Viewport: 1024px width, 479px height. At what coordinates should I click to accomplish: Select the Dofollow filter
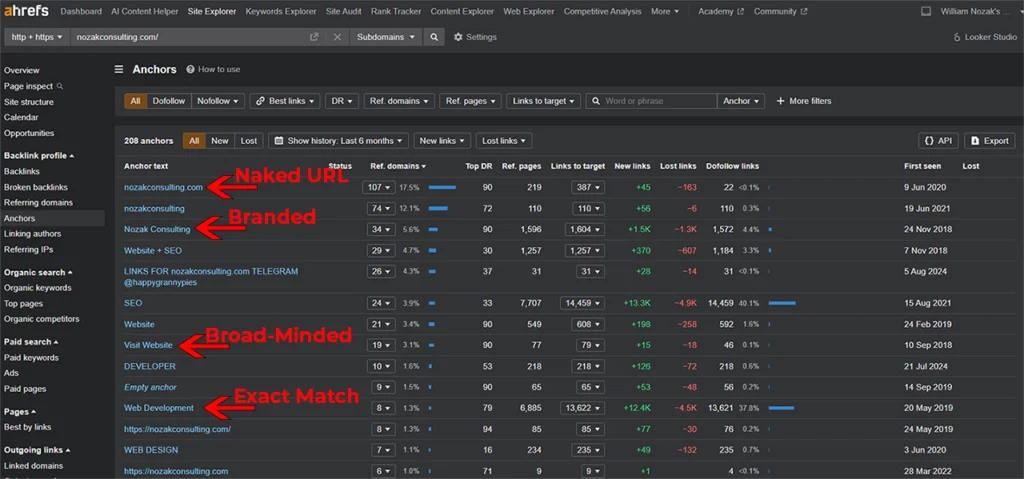[x=169, y=101]
